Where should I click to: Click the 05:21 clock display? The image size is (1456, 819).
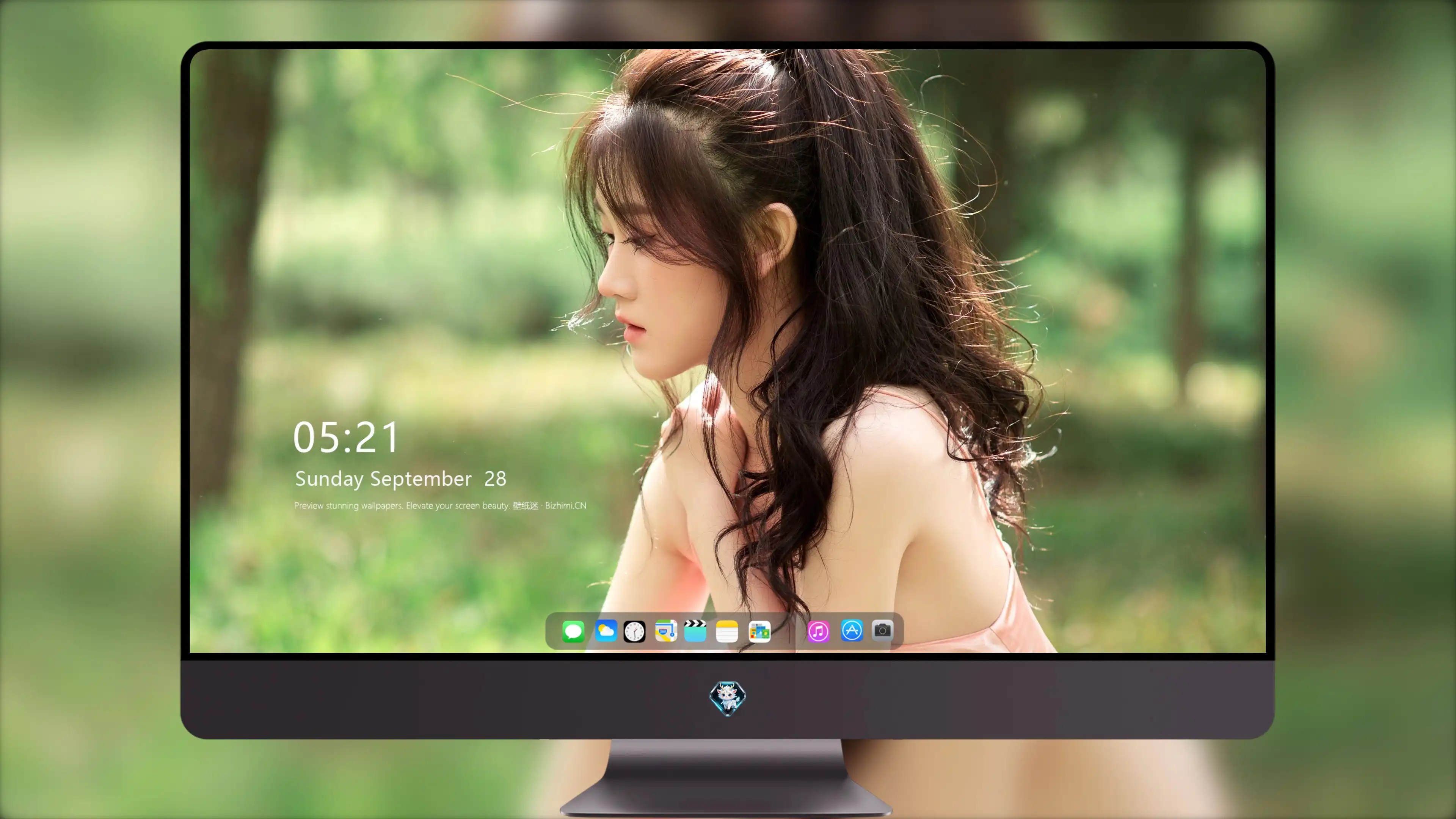click(x=346, y=437)
